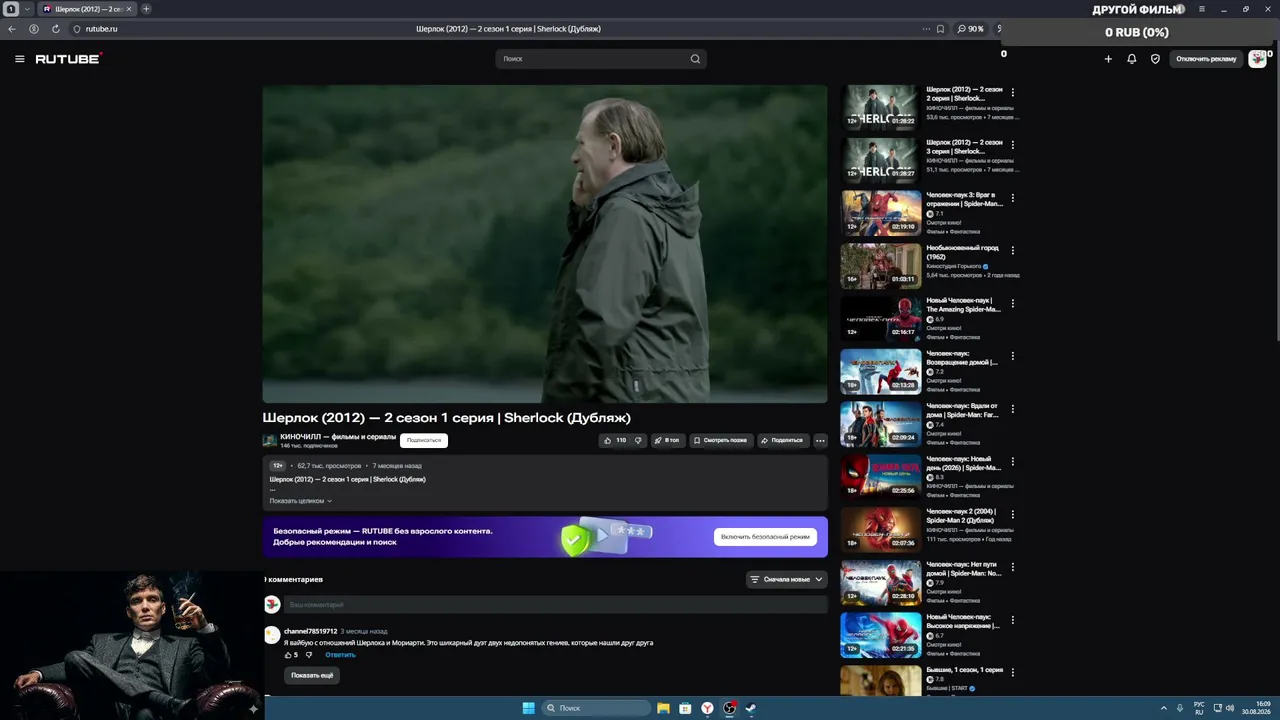Open options for Sherlock 2 сезон 3 серия

[x=1012, y=145]
